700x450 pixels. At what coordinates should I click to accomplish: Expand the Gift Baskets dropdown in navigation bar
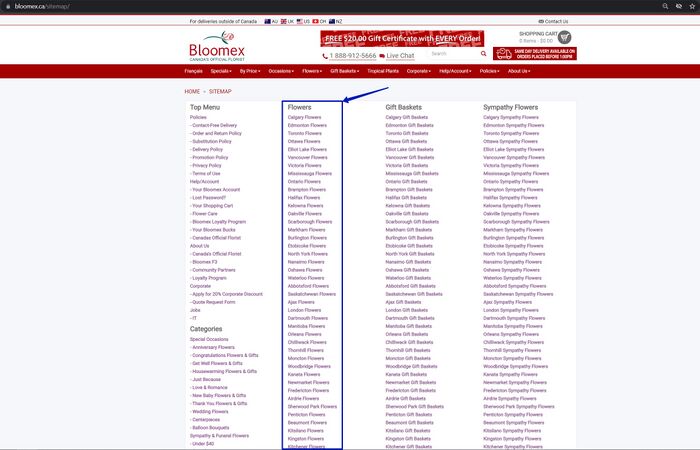[345, 71]
